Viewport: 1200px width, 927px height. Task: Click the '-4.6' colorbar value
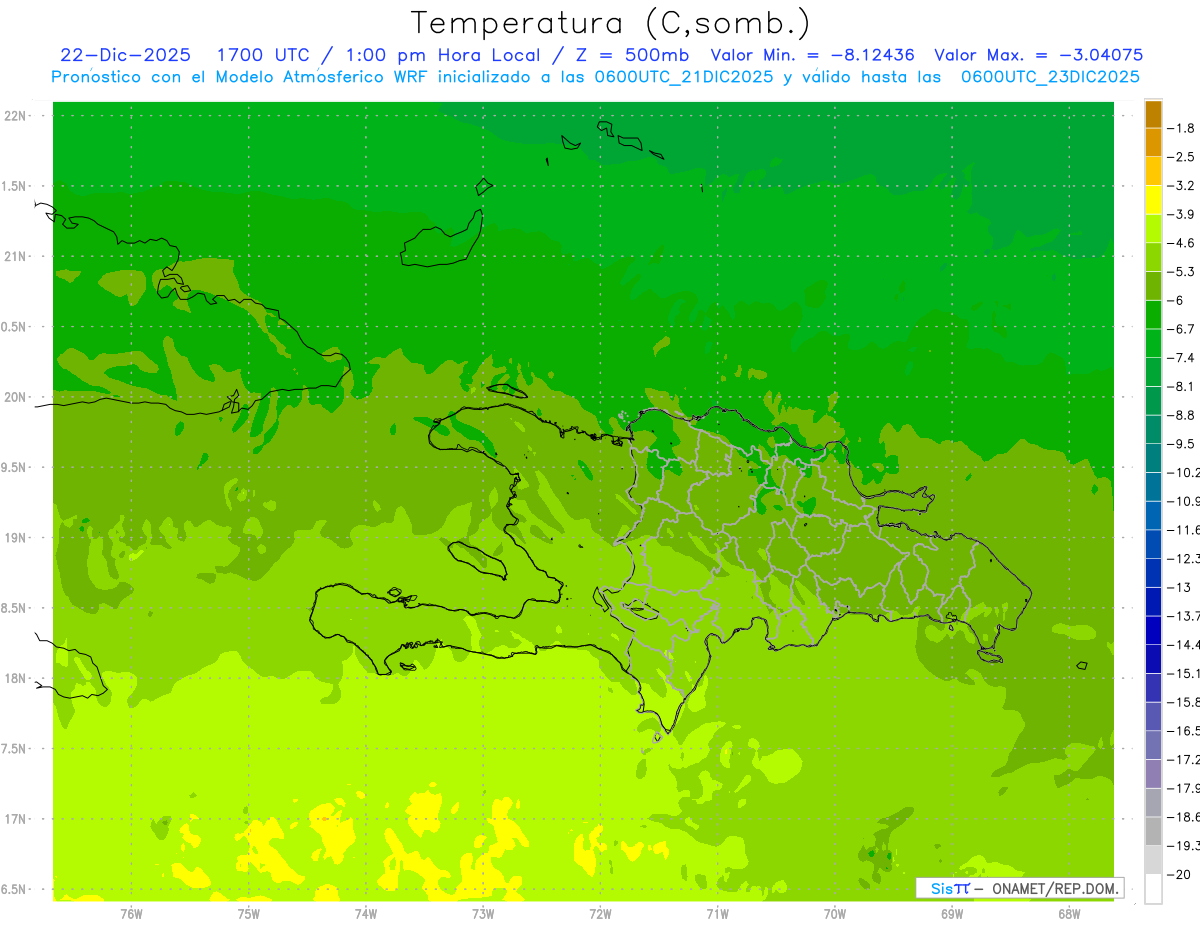1182,243
